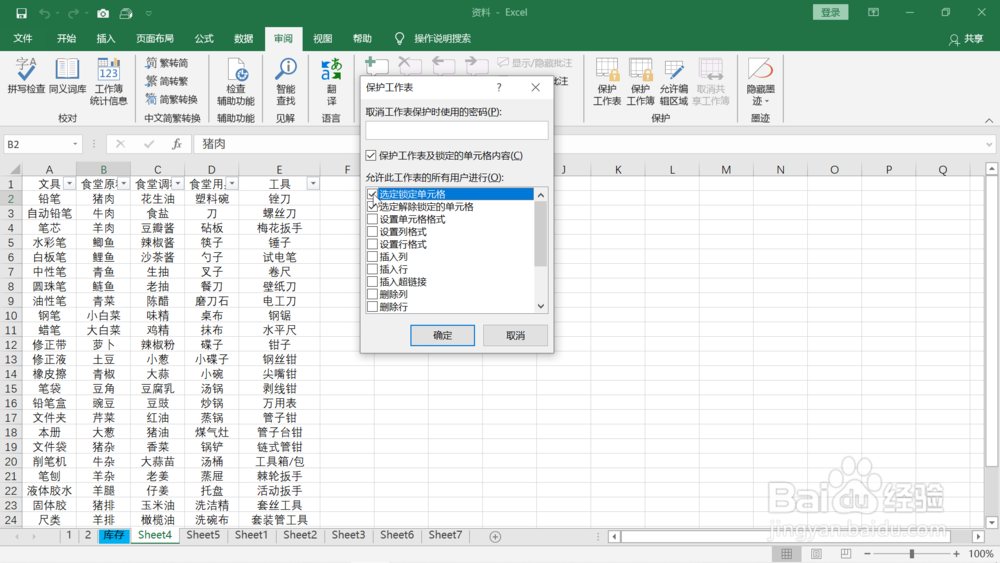Click the Share (共享) button
This screenshot has height=563, width=1000.
(966, 39)
